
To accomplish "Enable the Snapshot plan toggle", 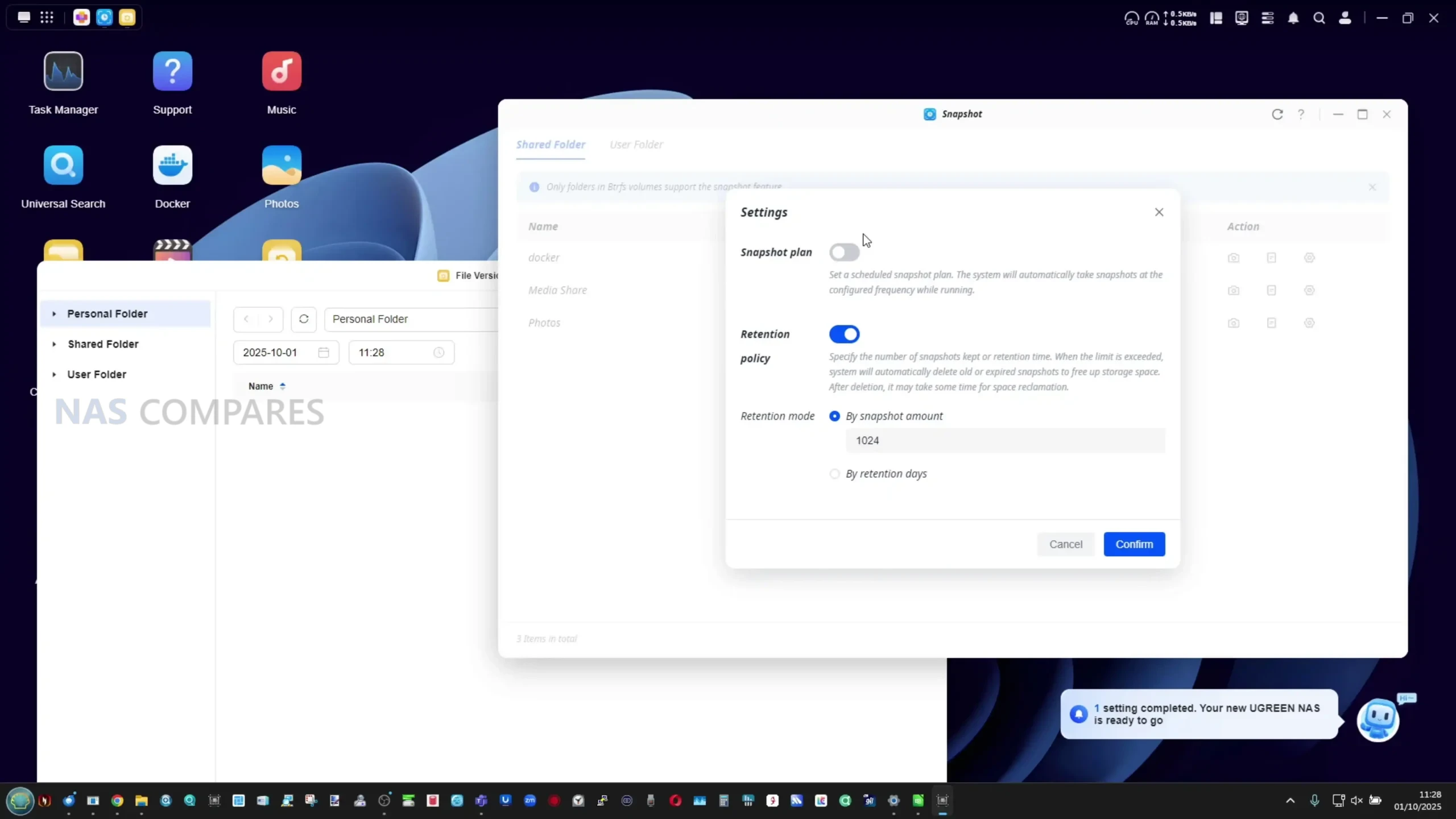I will click(x=844, y=253).
